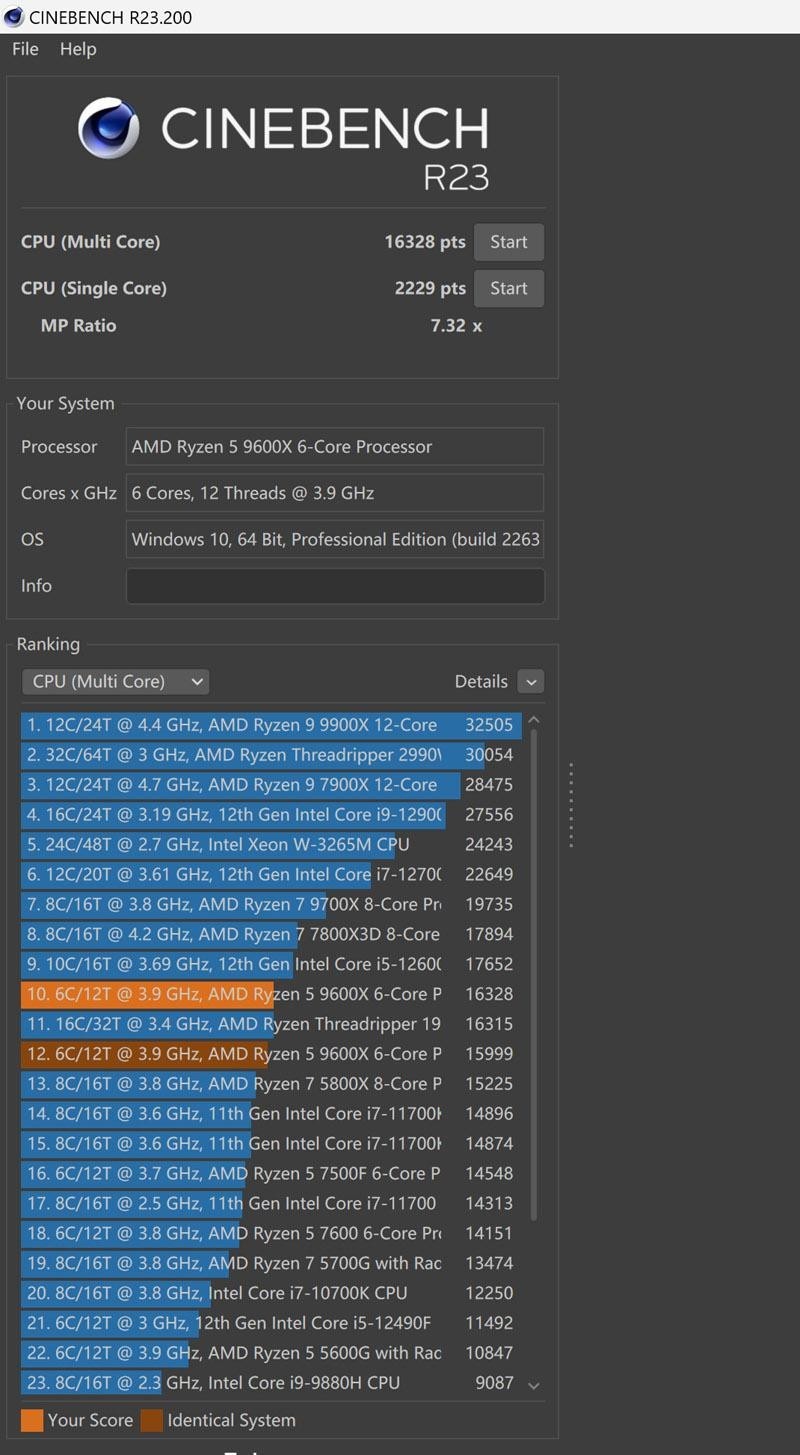Open the CPU (Multi Core) ranking dropdown
Screen dimensions: 800x1455
click(115, 681)
